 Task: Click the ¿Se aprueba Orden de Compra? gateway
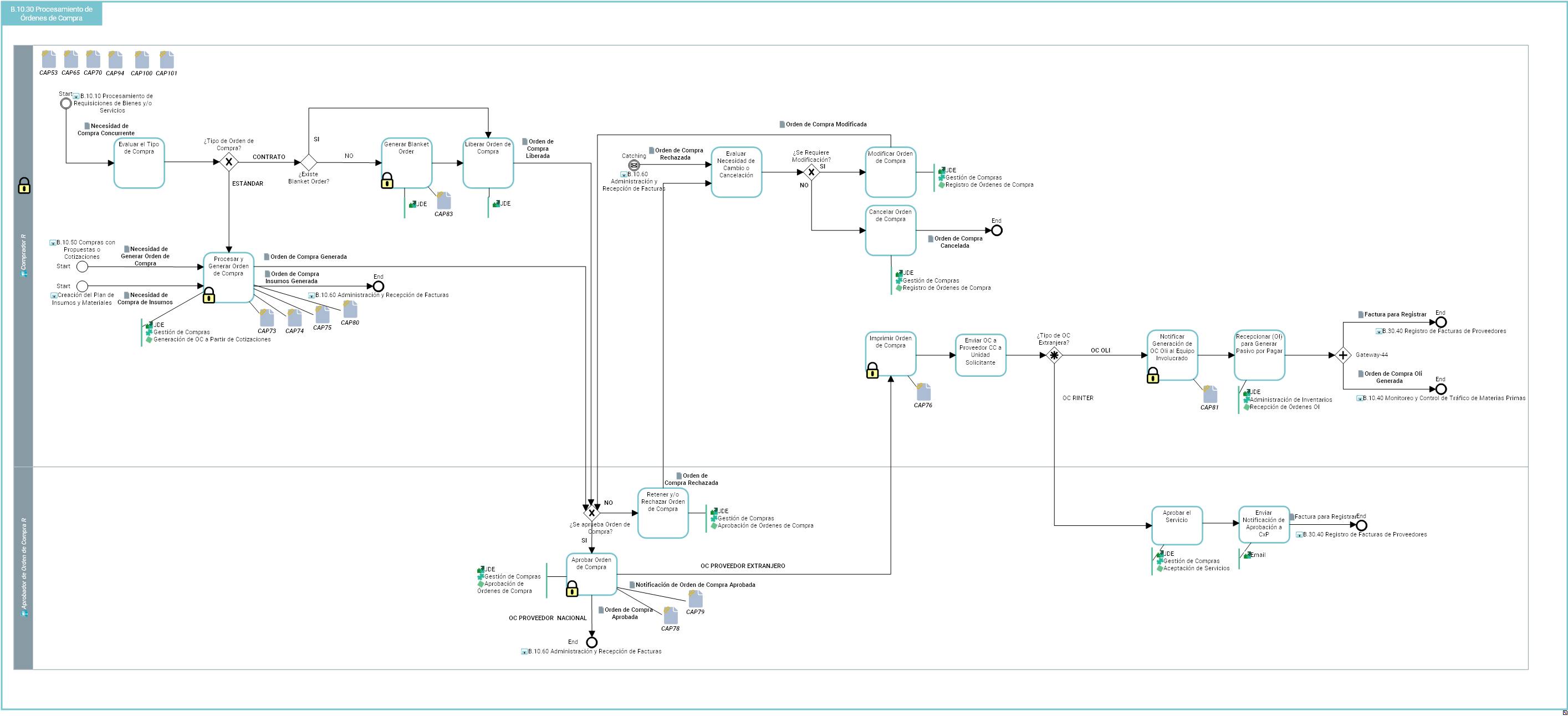click(591, 513)
